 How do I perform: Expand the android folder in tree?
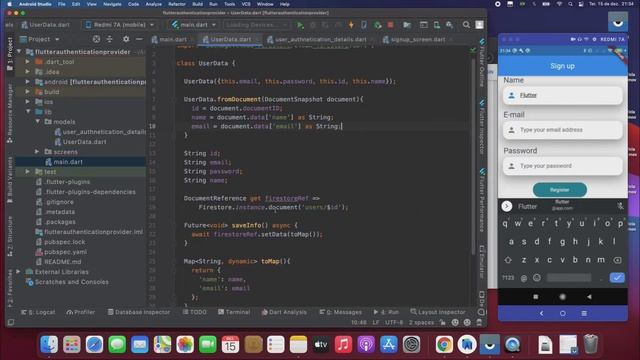point(28,82)
